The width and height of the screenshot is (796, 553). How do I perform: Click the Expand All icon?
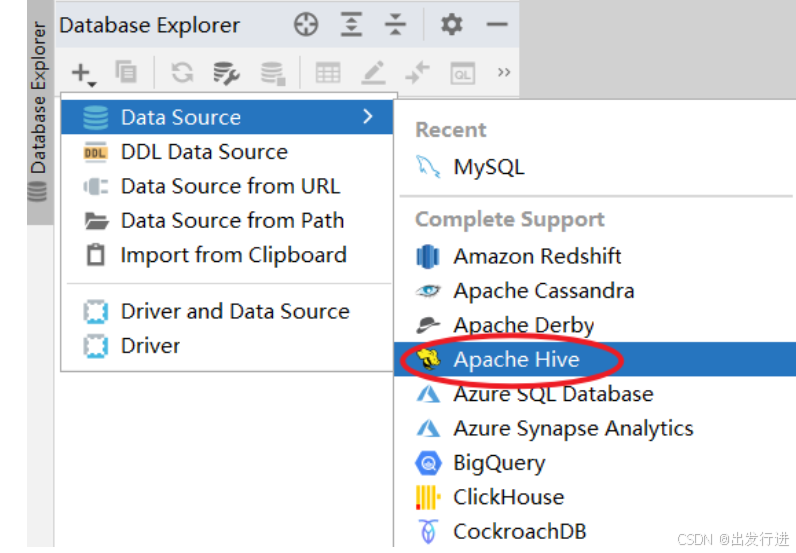[x=351, y=24]
